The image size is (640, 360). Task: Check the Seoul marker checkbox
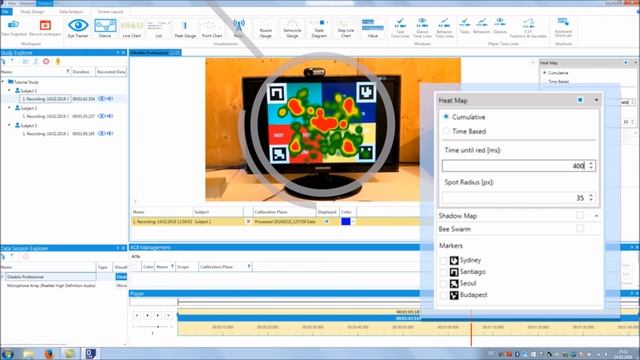(444, 283)
